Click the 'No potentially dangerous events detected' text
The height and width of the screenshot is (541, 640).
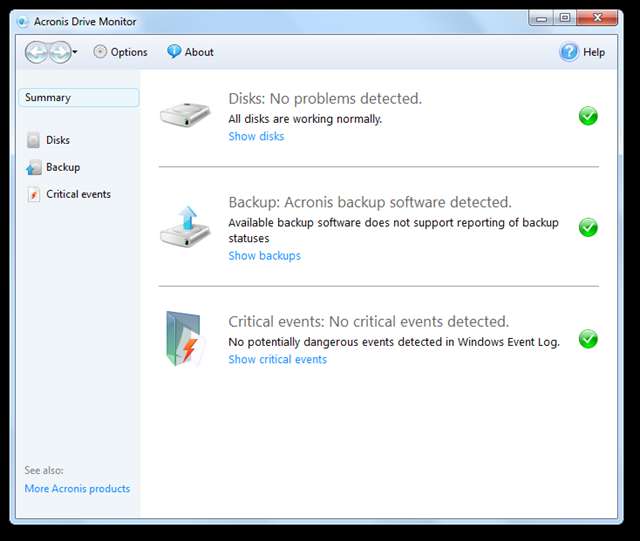pos(336,342)
